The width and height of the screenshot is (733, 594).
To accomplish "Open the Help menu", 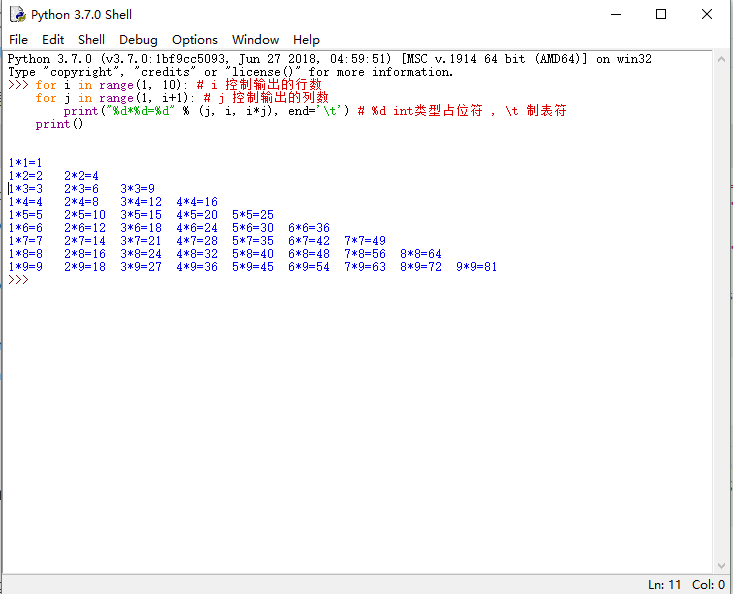I will (x=306, y=40).
